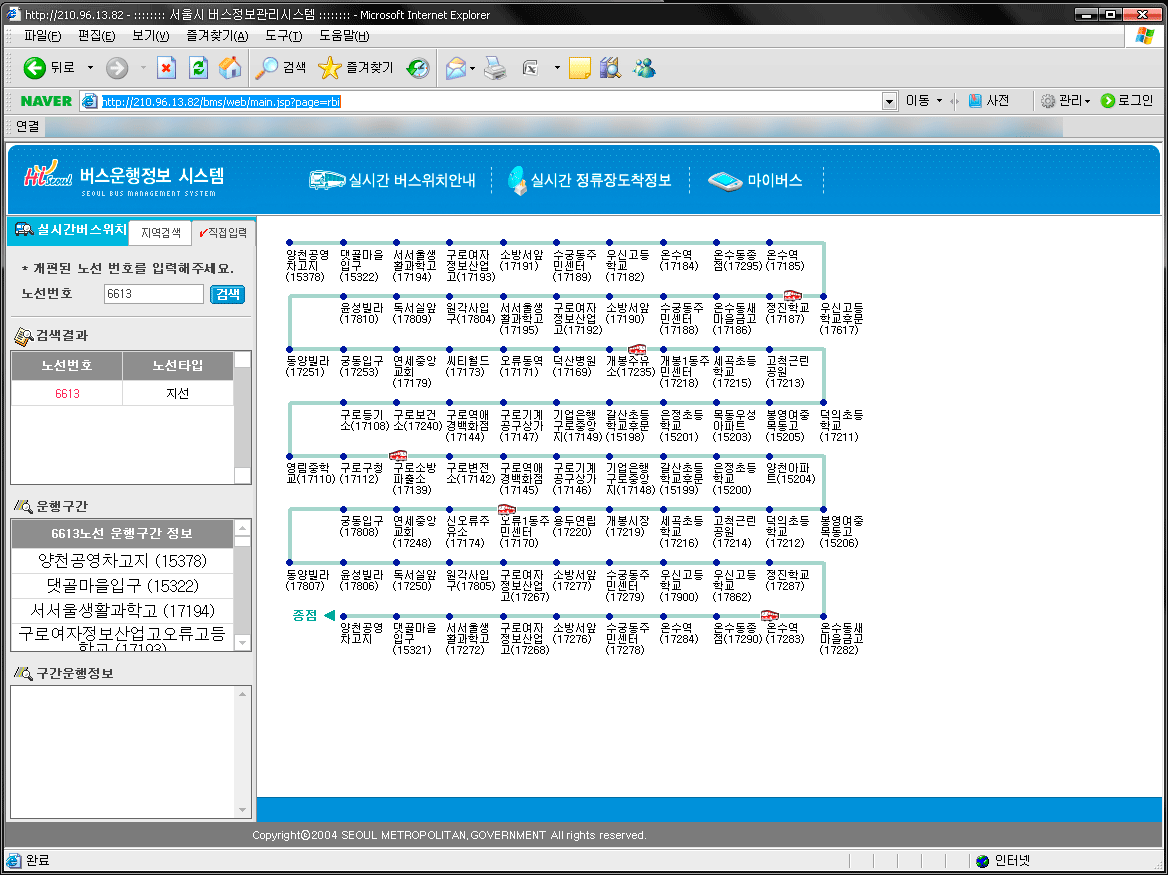Click the 구간운행정보 scroll up arrow
This screenshot has width=1168, height=875.
click(x=242, y=694)
